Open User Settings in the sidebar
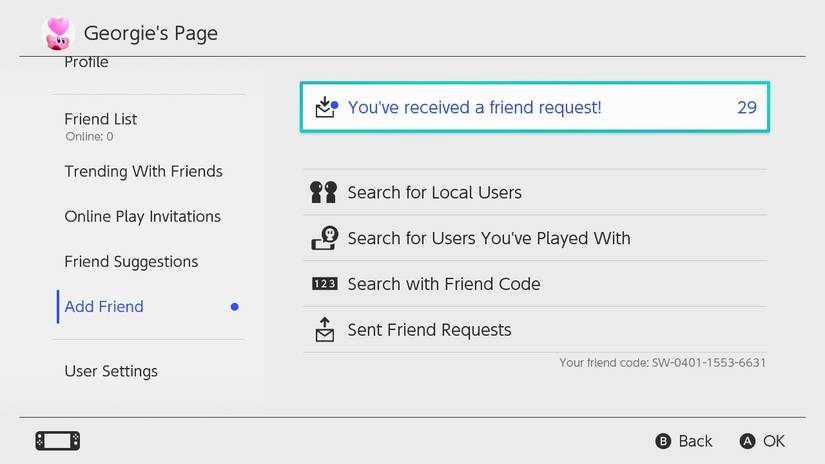The height and width of the screenshot is (464, 825). pos(111,371)
